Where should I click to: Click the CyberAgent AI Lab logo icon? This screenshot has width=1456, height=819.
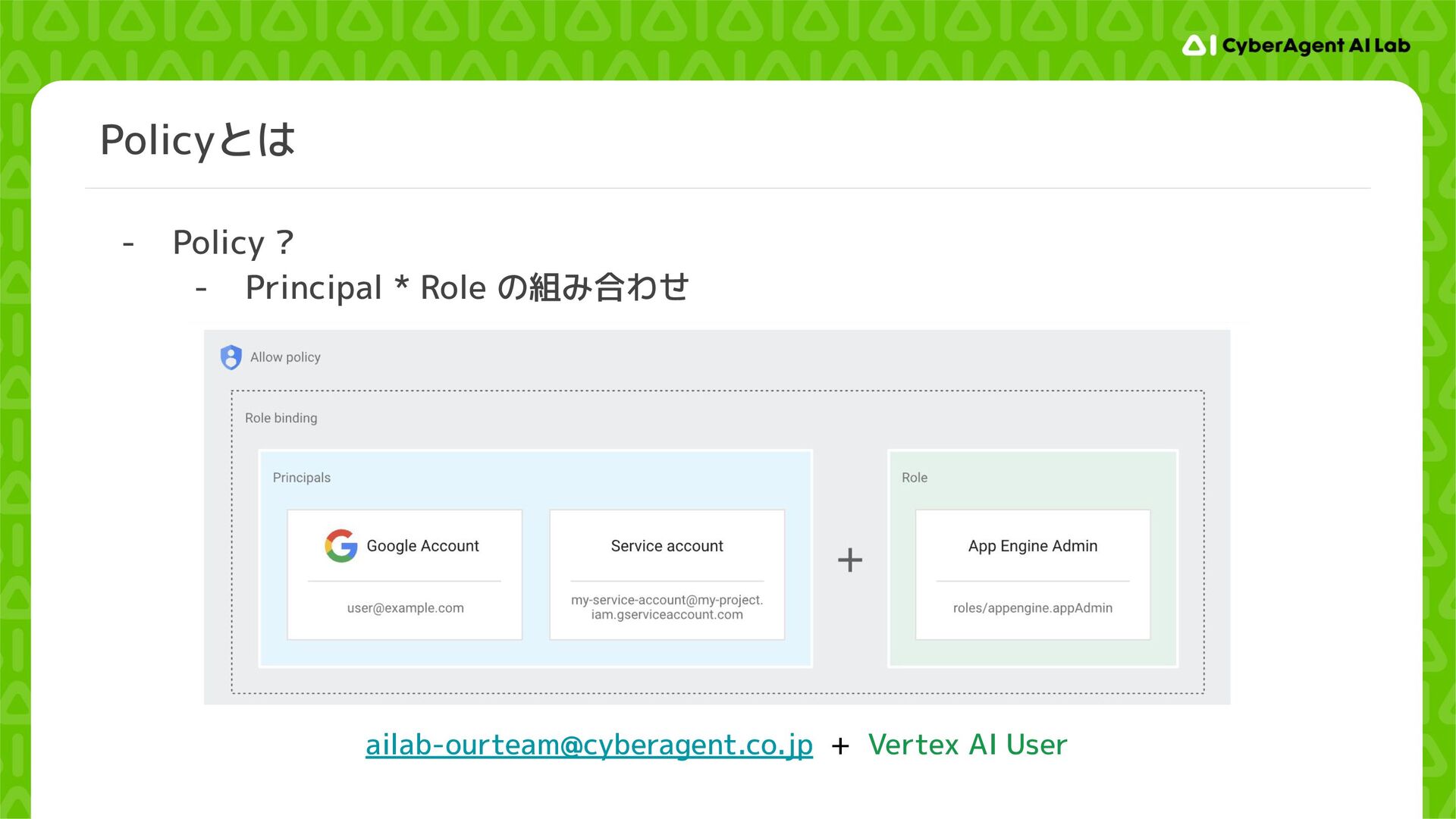(1199, 45)
